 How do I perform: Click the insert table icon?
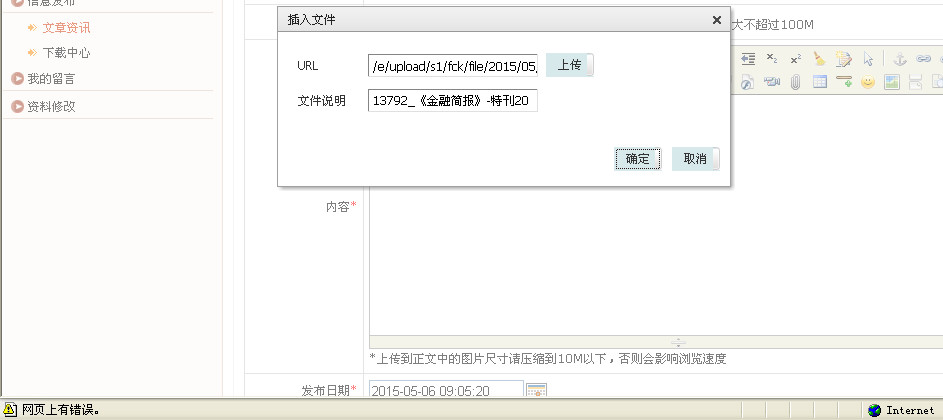tap(820, 82)
